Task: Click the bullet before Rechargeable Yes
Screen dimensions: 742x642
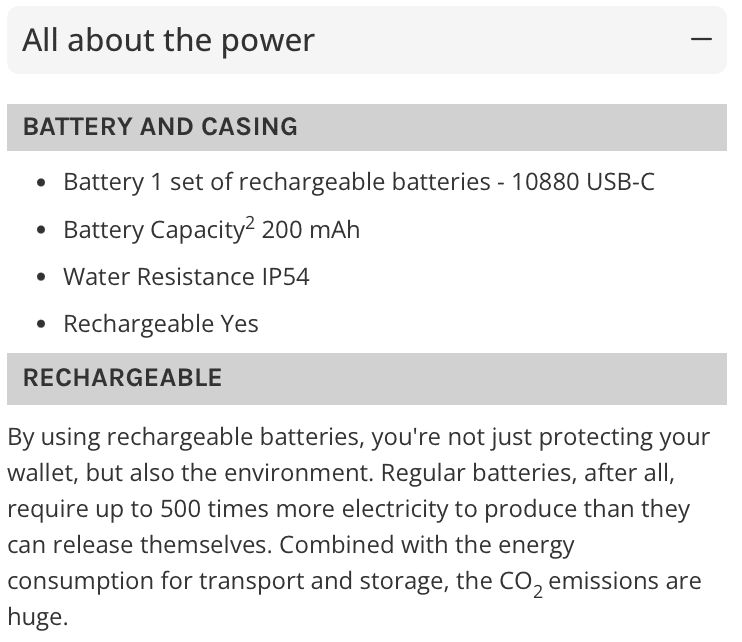Action: click(41, 325)
